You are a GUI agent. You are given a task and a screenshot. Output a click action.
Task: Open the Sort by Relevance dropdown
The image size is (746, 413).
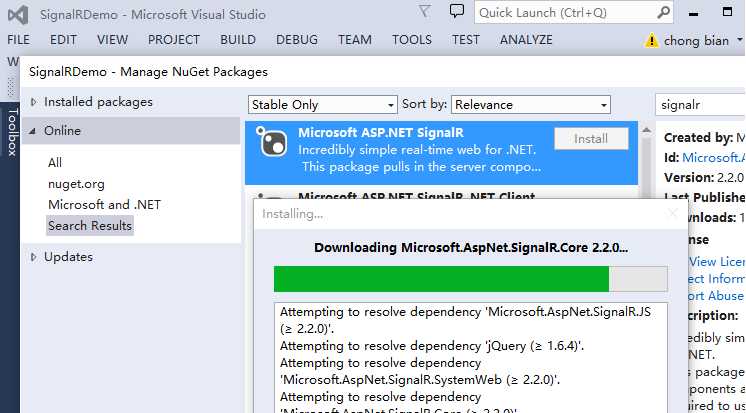coord(531,105)
